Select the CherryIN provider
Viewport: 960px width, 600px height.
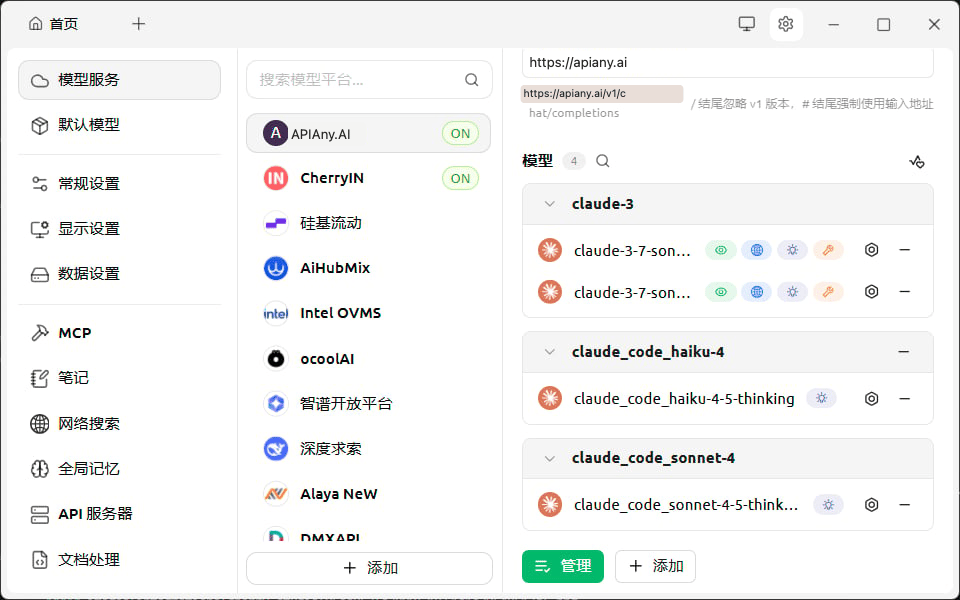pos(369,178)
